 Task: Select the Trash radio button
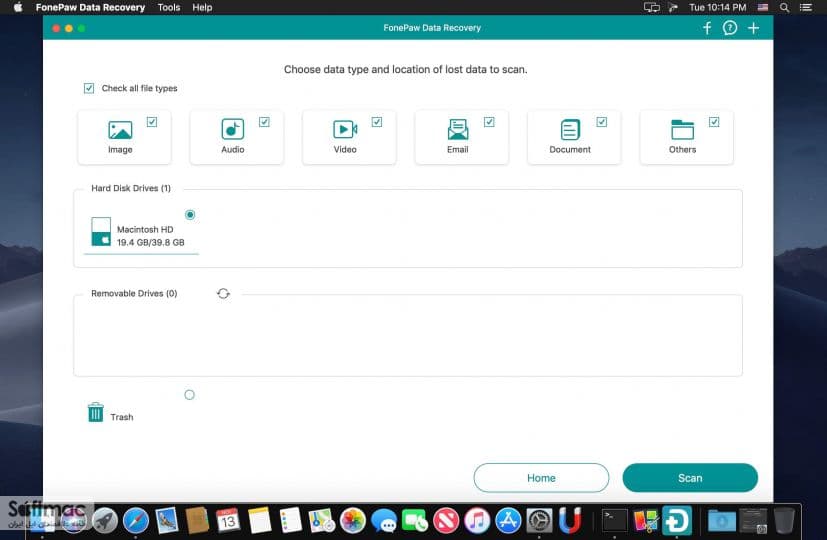(189, 394)
